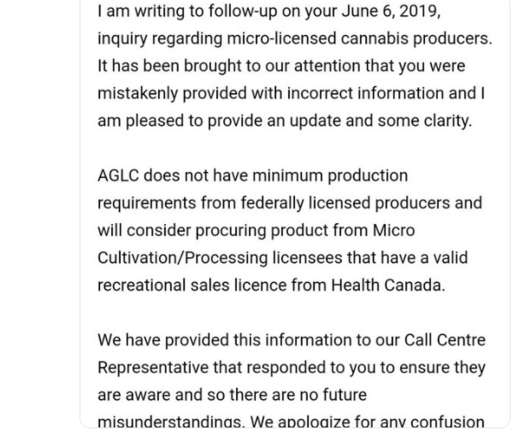Click the words "are aware and so there"
This screenshot has width=531, height=442.
click(x=186, y=395)
